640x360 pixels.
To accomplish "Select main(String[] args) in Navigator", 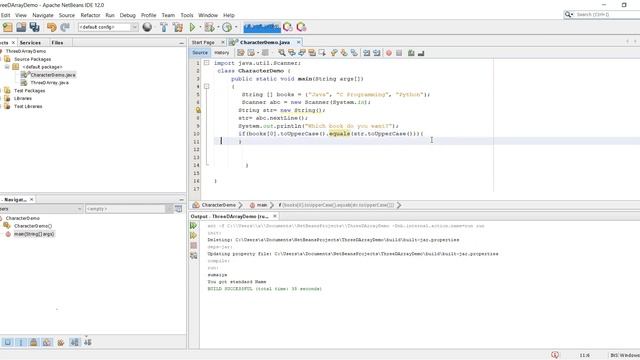I will click(34, 234).
